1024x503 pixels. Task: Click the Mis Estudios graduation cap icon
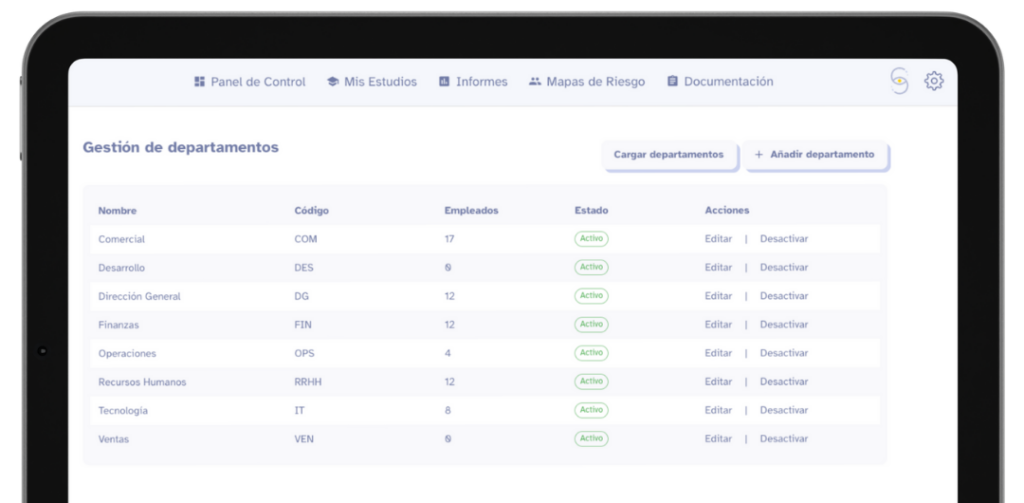point(332,82)
